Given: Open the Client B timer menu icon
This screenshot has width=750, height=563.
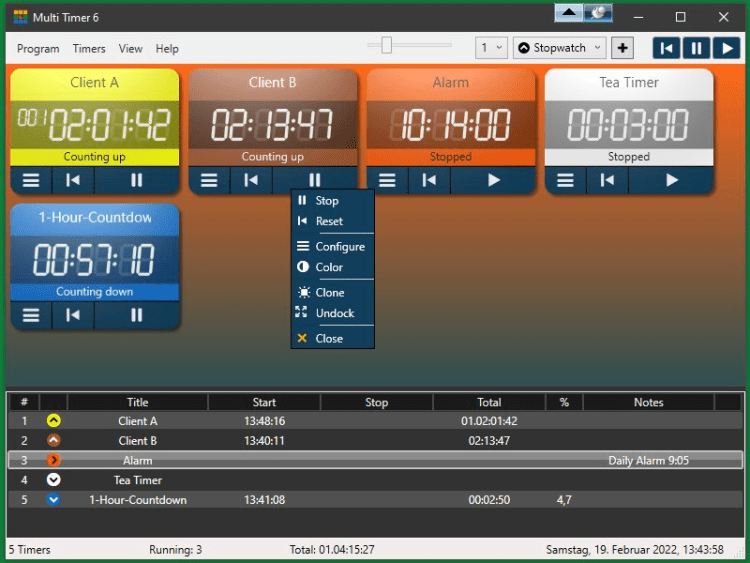Looking at the screenshot, I should pos(209,180).
